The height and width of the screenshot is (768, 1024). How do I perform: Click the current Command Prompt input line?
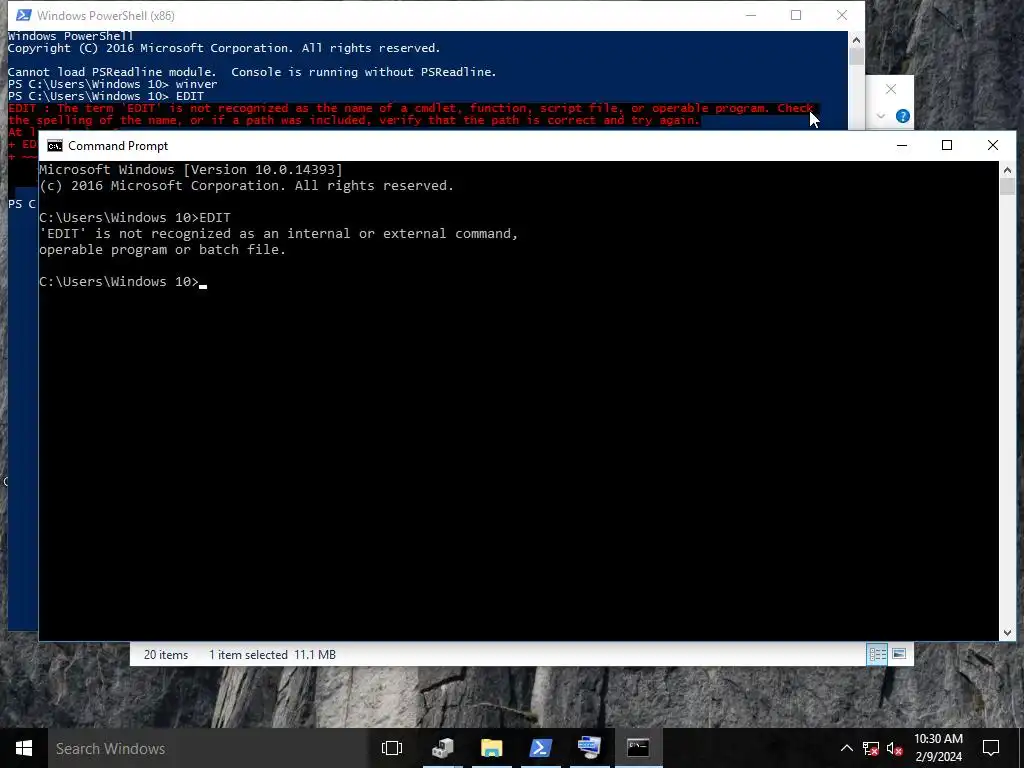[123, 281]
